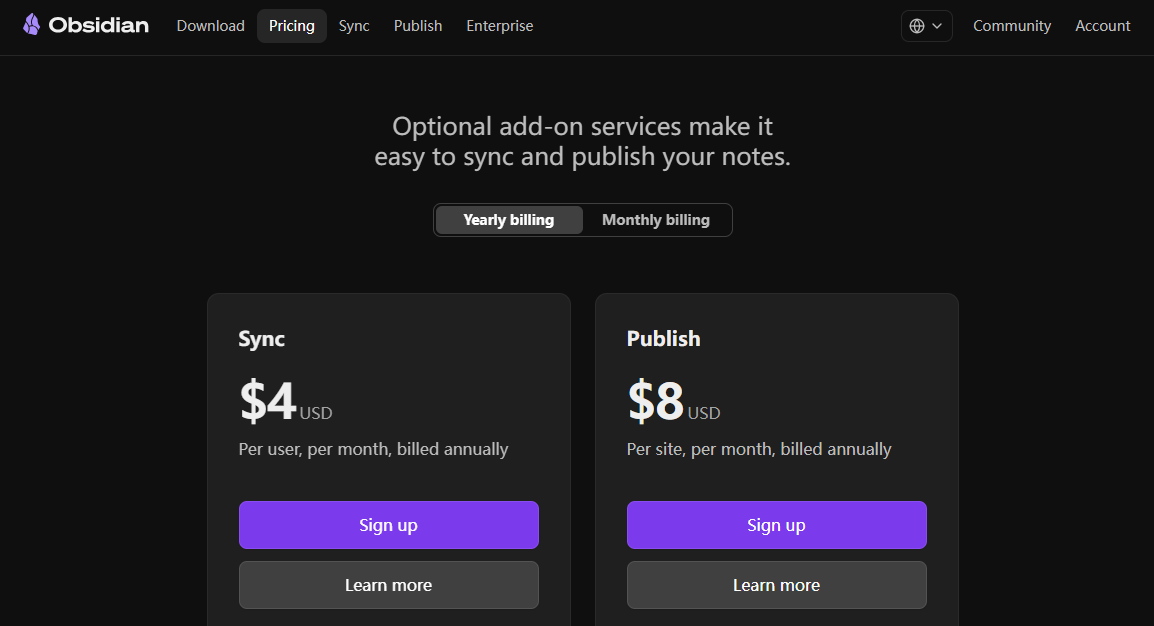The image size is (1154, 626).
Task: Click the Publish card heading
Action: click(x=663, y=338)
